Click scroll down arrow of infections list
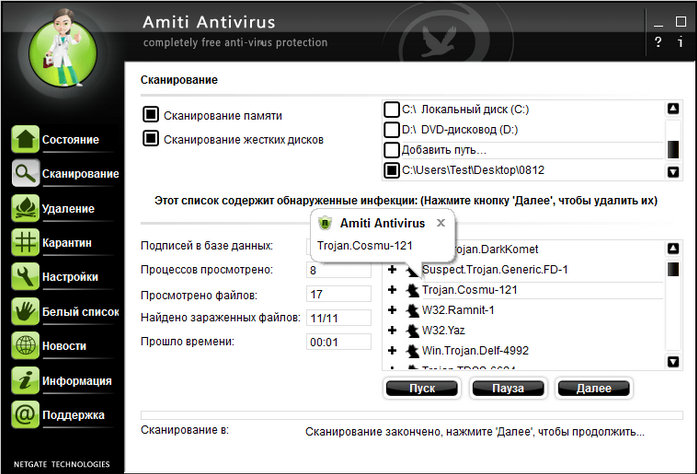This screenshot has width=697, height=474. click(673, 362)
